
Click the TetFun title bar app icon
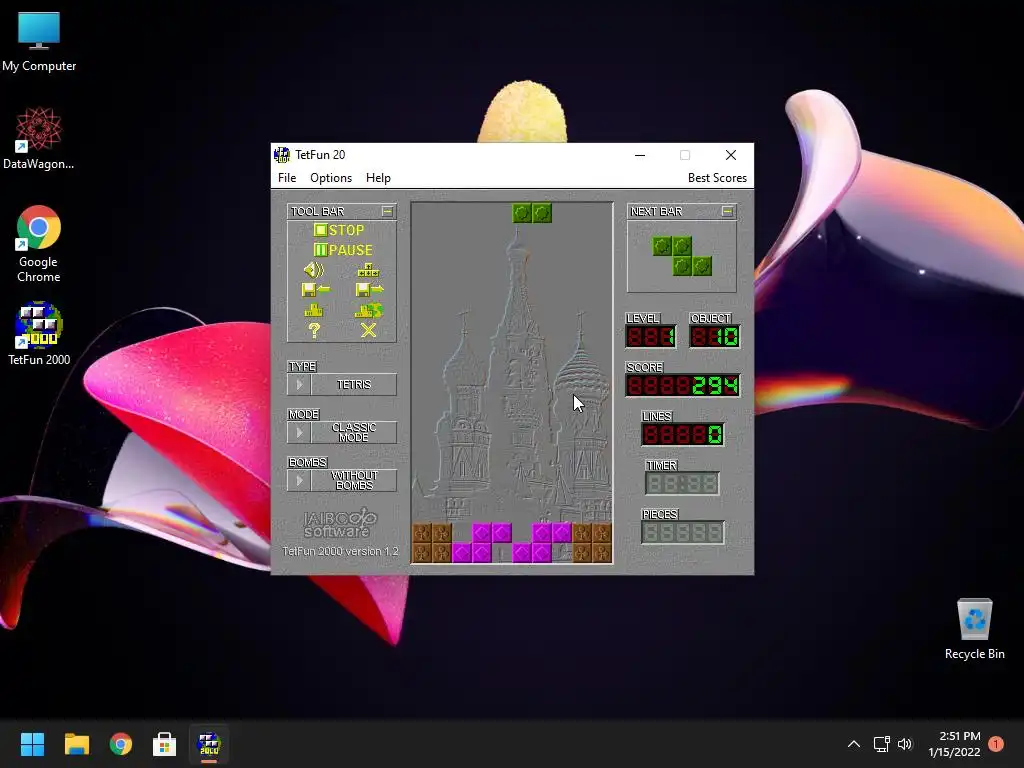(x=282, y=155)
